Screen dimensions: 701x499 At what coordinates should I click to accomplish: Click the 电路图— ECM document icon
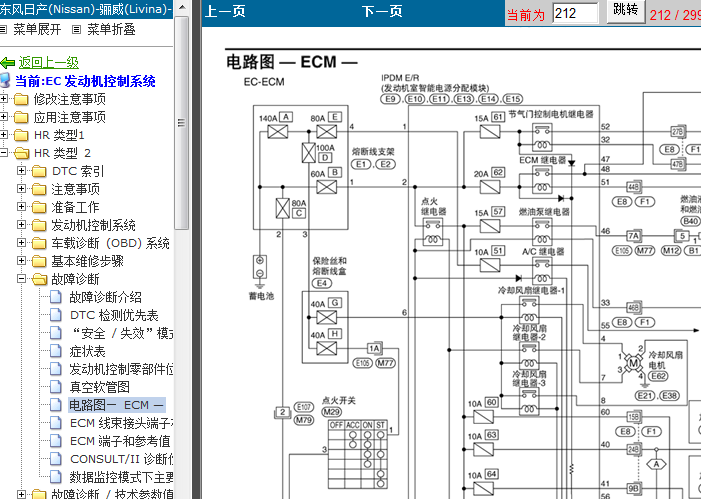tap(56, 405)
